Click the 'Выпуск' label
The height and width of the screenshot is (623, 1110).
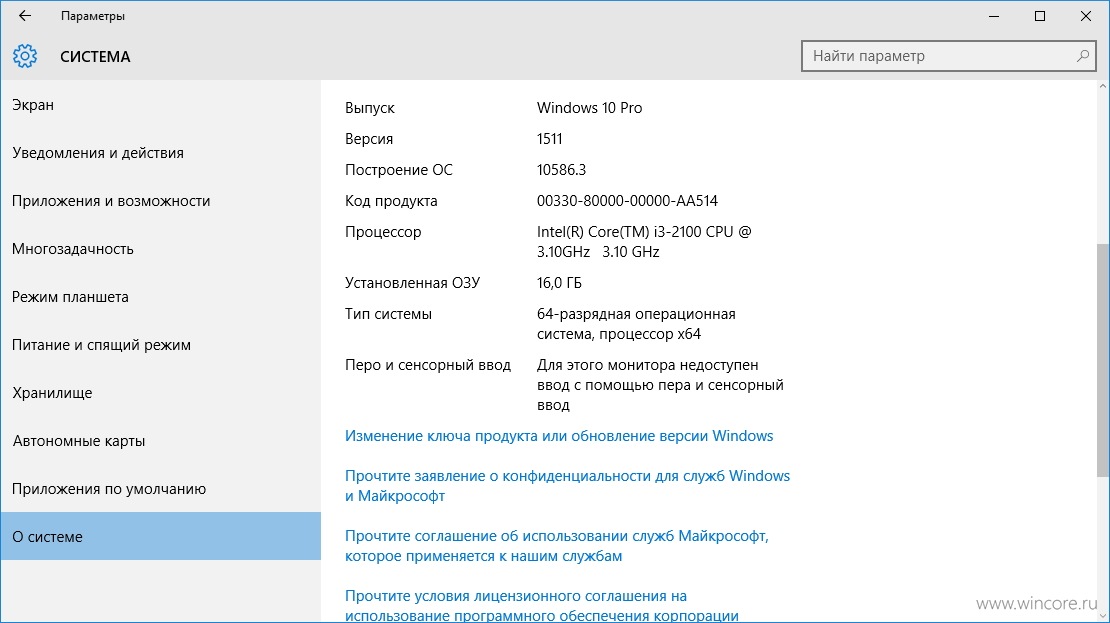370,108
